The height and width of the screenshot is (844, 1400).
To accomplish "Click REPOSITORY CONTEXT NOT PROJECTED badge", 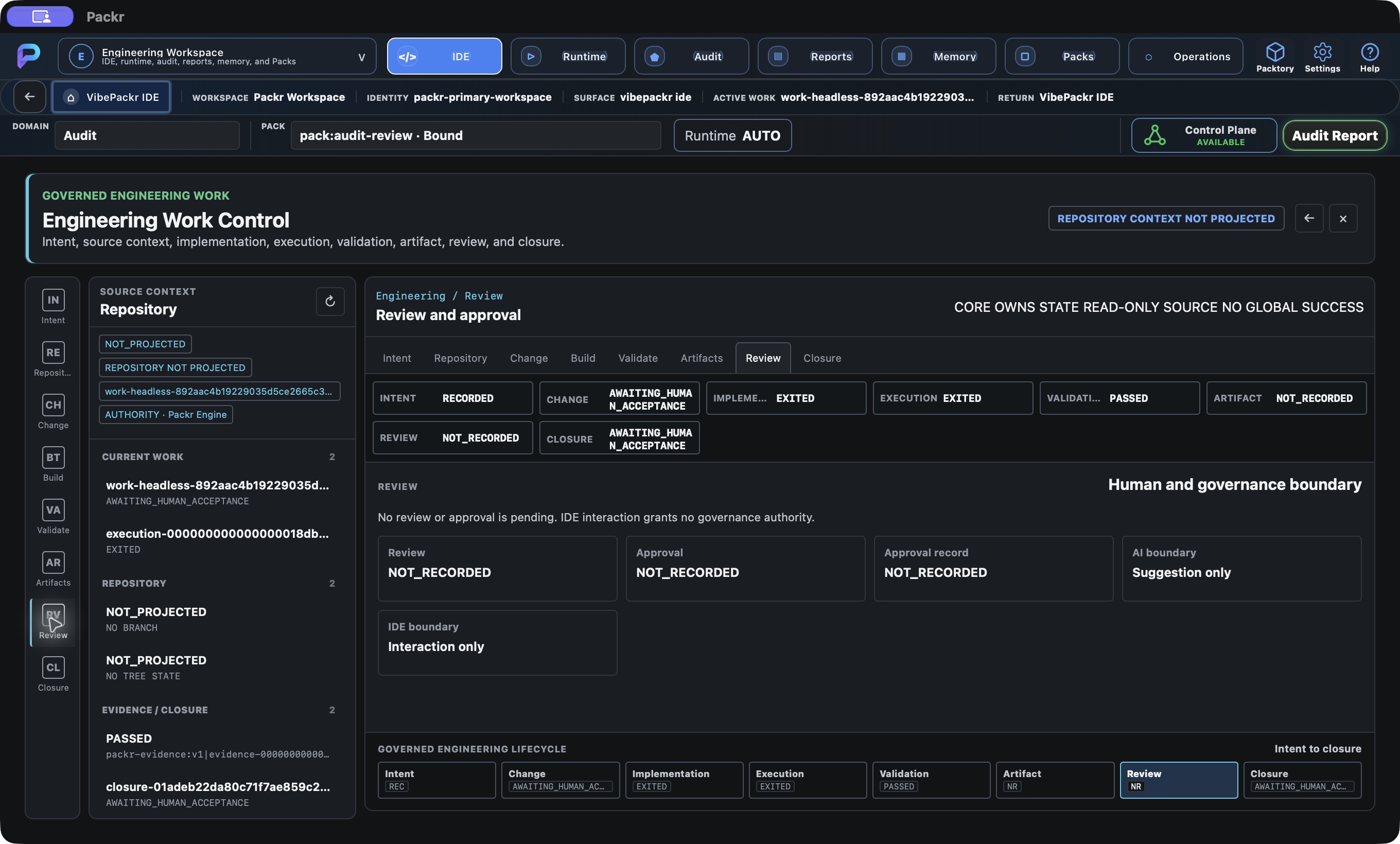I will (x=1166, y=218).
